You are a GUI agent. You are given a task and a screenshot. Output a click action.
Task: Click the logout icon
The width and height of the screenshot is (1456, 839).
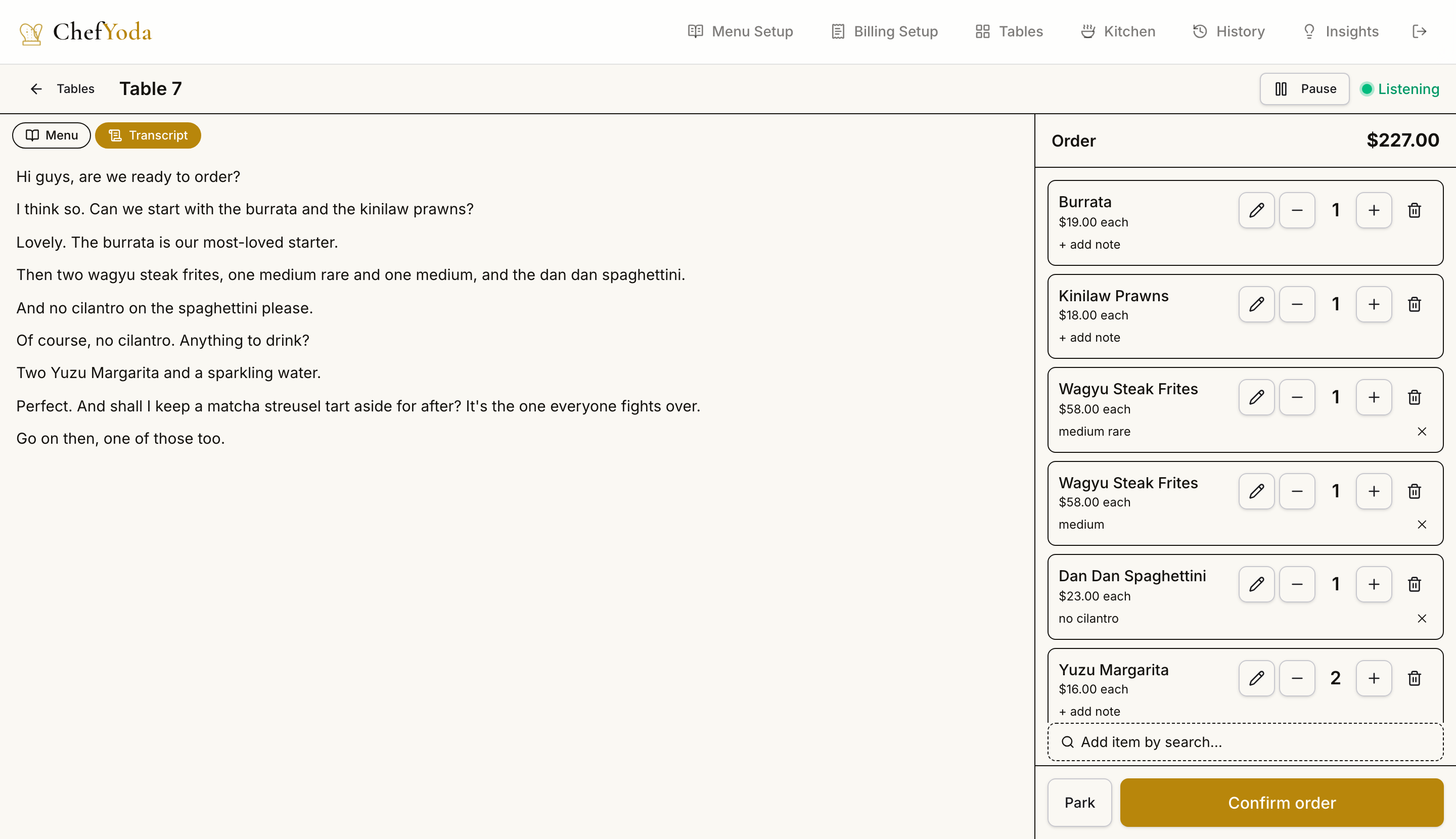(1420, 31)
